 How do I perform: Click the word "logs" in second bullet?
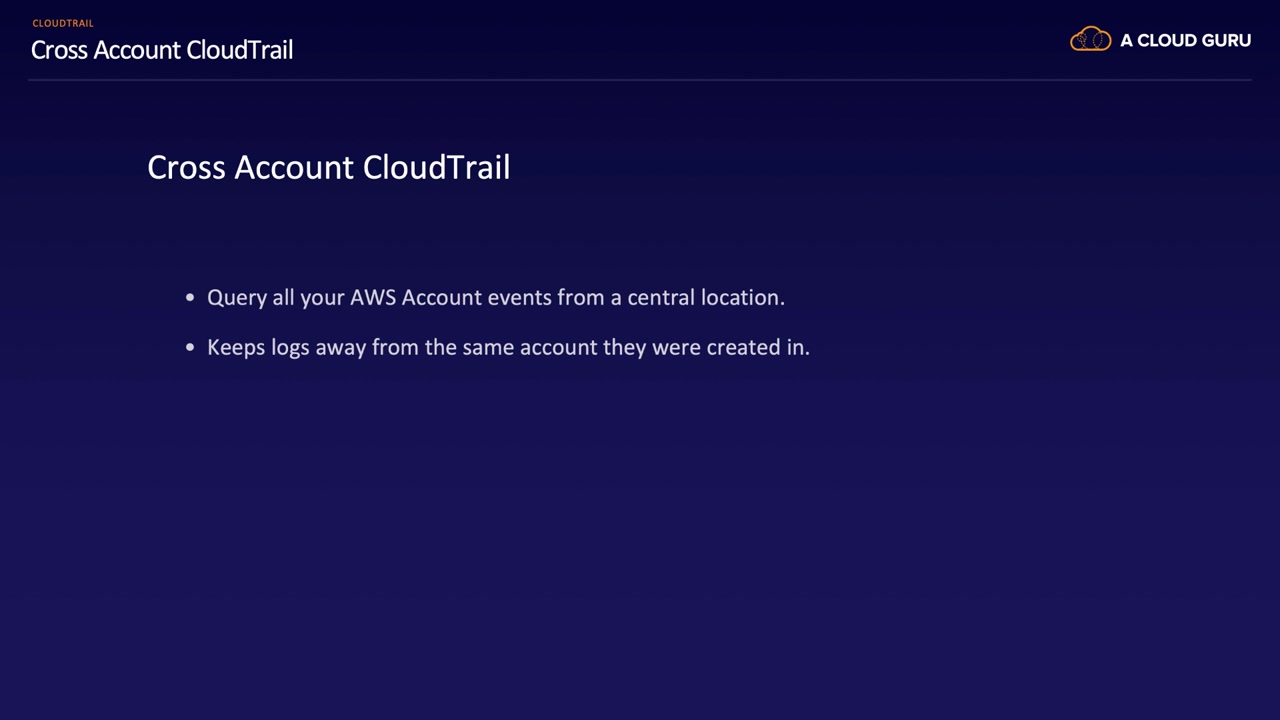(290, 348)
